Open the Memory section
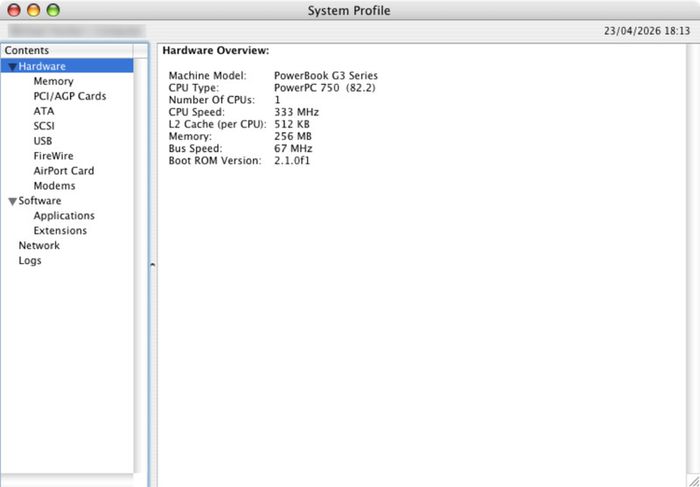Image resolution: width=700 pixels, height=487 pixels. click(x=54, y=81)
